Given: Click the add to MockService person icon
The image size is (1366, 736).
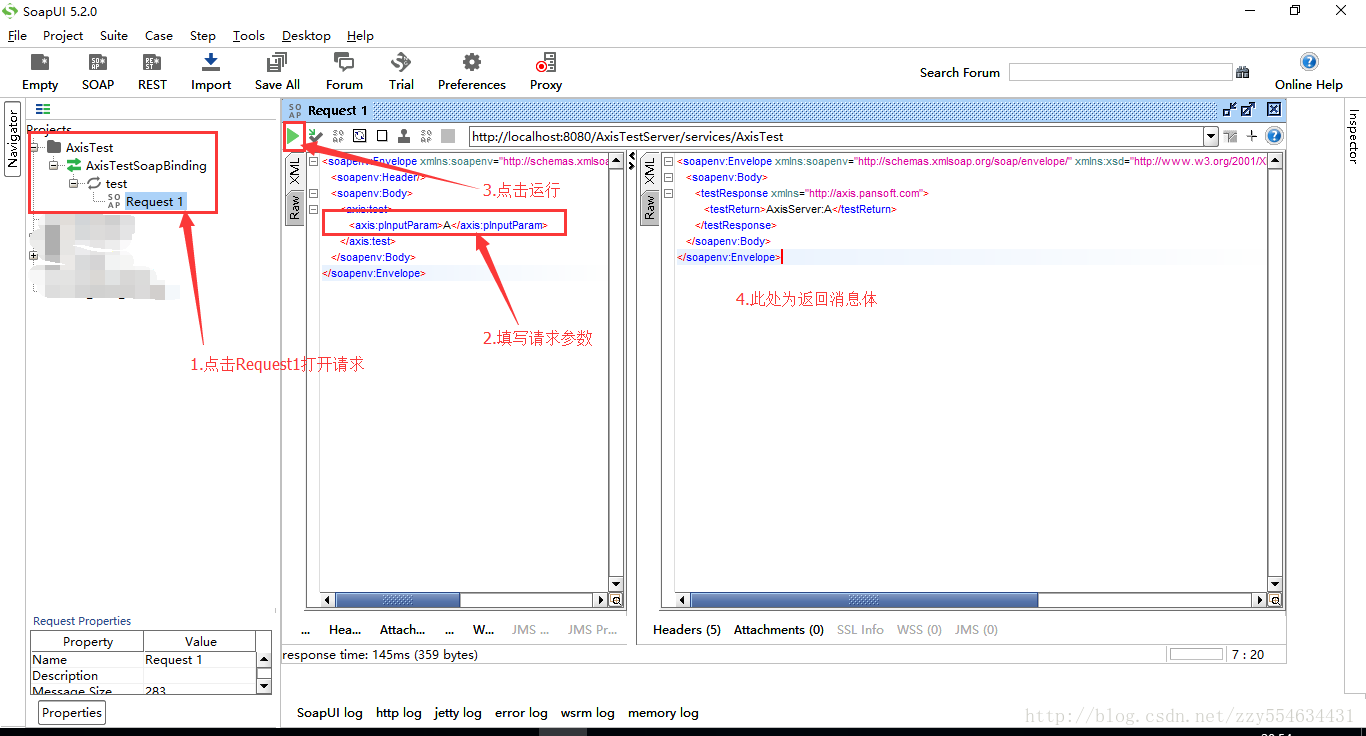Looking at the screenshot, I should point(403,136).
